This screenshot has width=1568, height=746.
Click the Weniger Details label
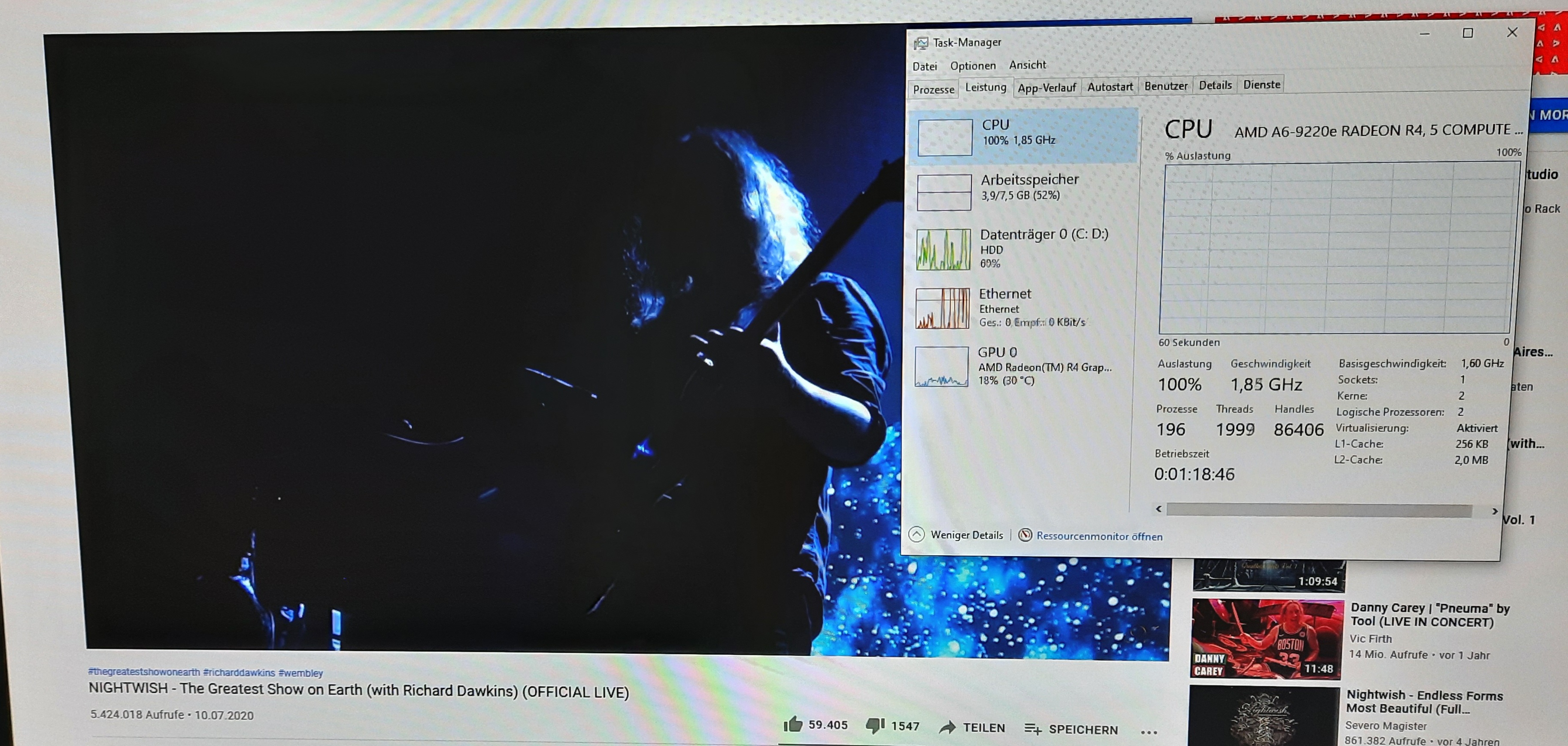click(967, 535)
